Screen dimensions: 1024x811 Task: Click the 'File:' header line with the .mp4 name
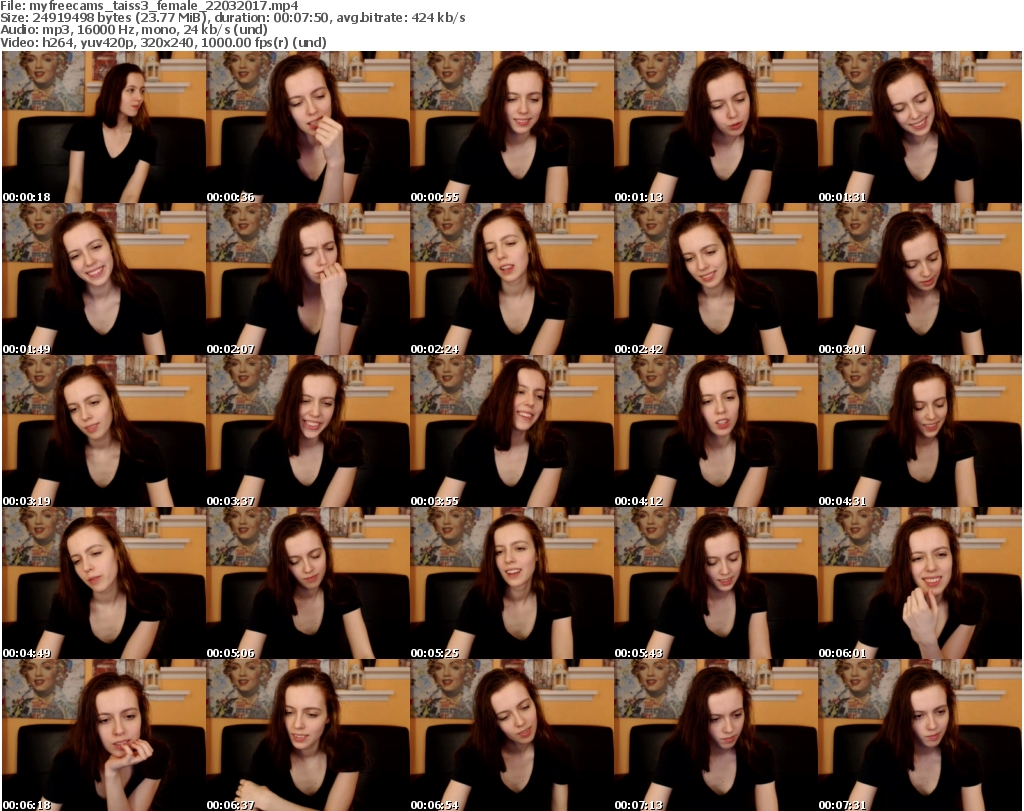pyautogui.click(x=150, y=6)
